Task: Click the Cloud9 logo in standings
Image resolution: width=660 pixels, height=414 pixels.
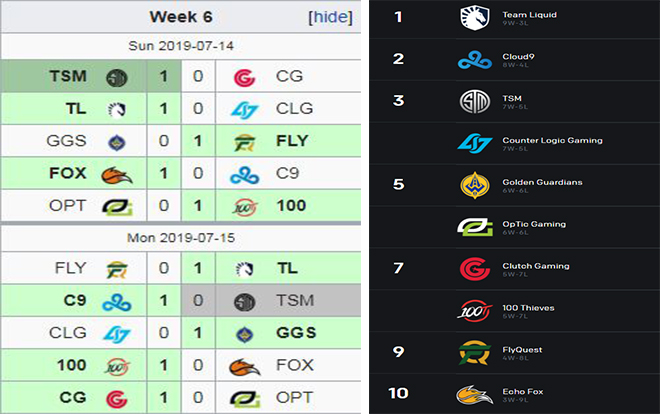Action: point(473,59)
